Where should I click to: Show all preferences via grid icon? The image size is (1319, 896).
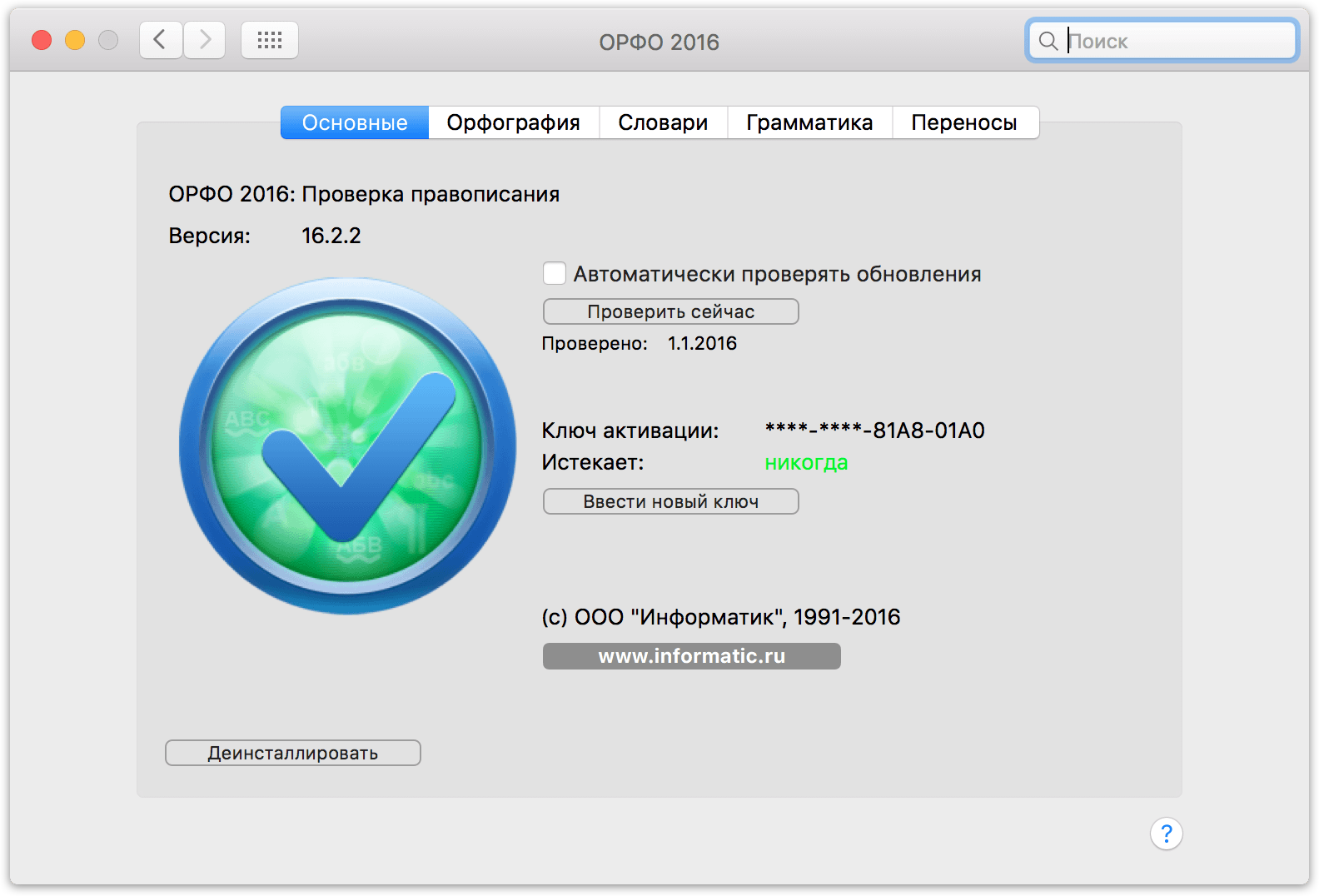pyautogui.click(x=270, y=40)
